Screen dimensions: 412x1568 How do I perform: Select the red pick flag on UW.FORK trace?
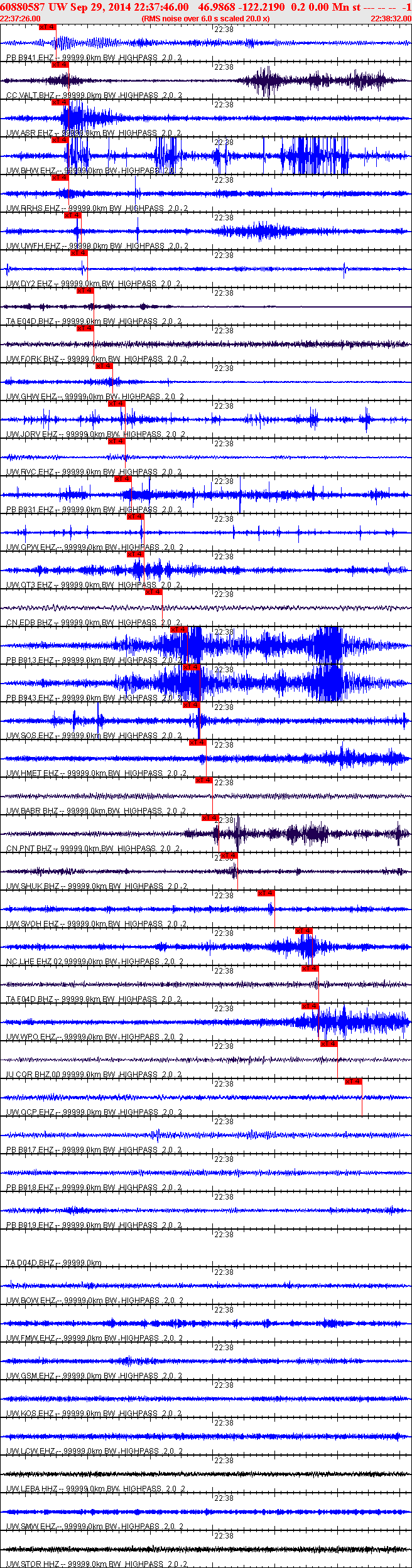85,328
